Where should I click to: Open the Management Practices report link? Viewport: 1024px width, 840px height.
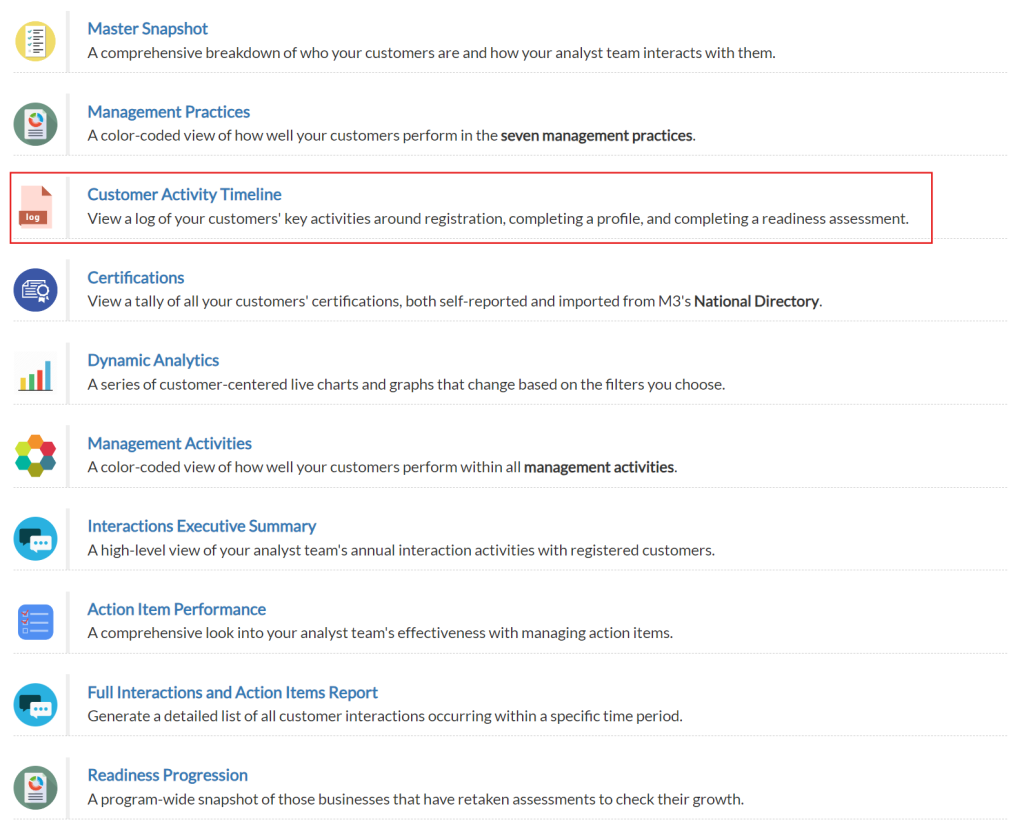tap(168, 112)
